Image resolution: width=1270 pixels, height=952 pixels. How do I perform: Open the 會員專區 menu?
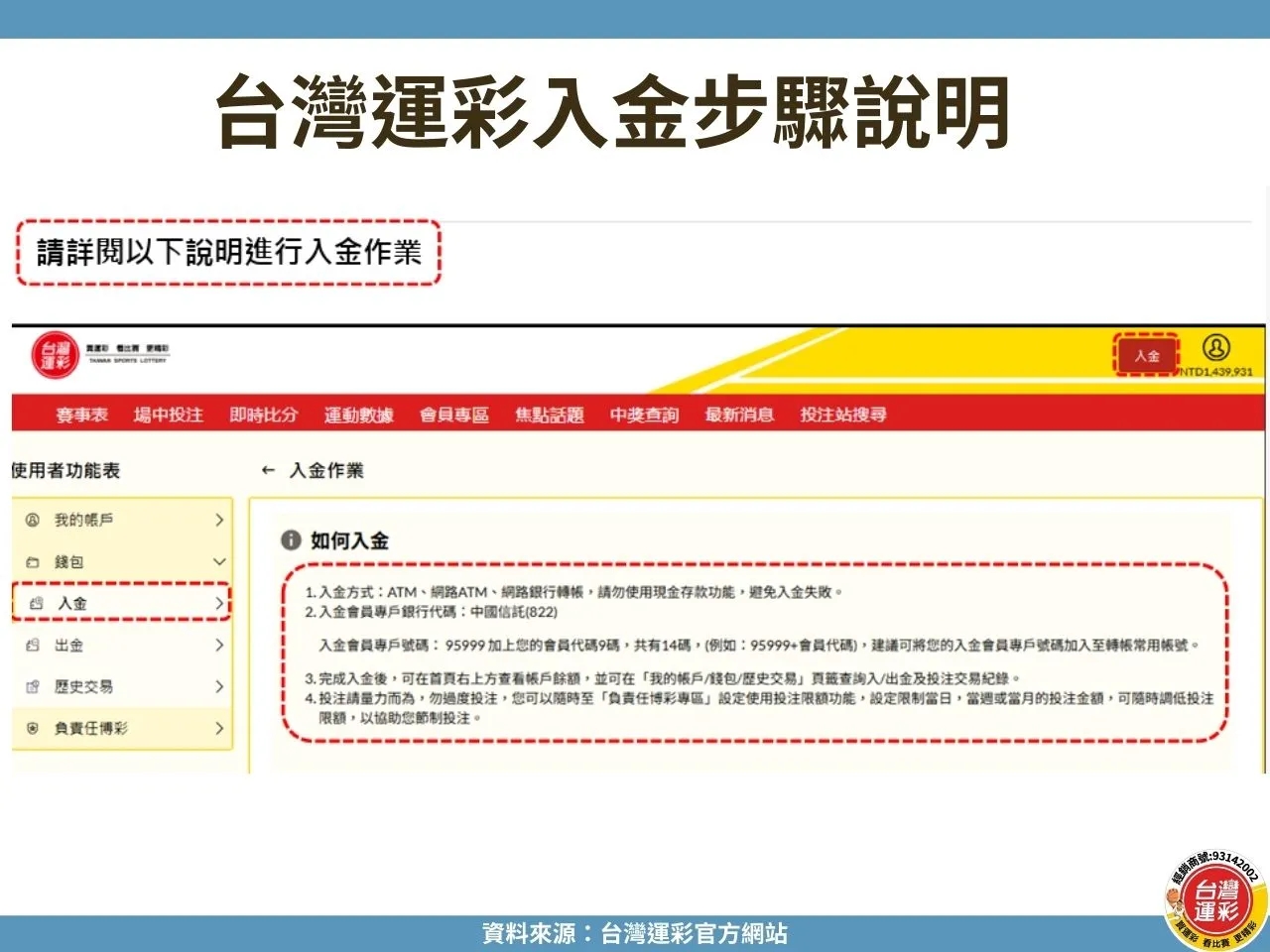[x=453, y=415]
